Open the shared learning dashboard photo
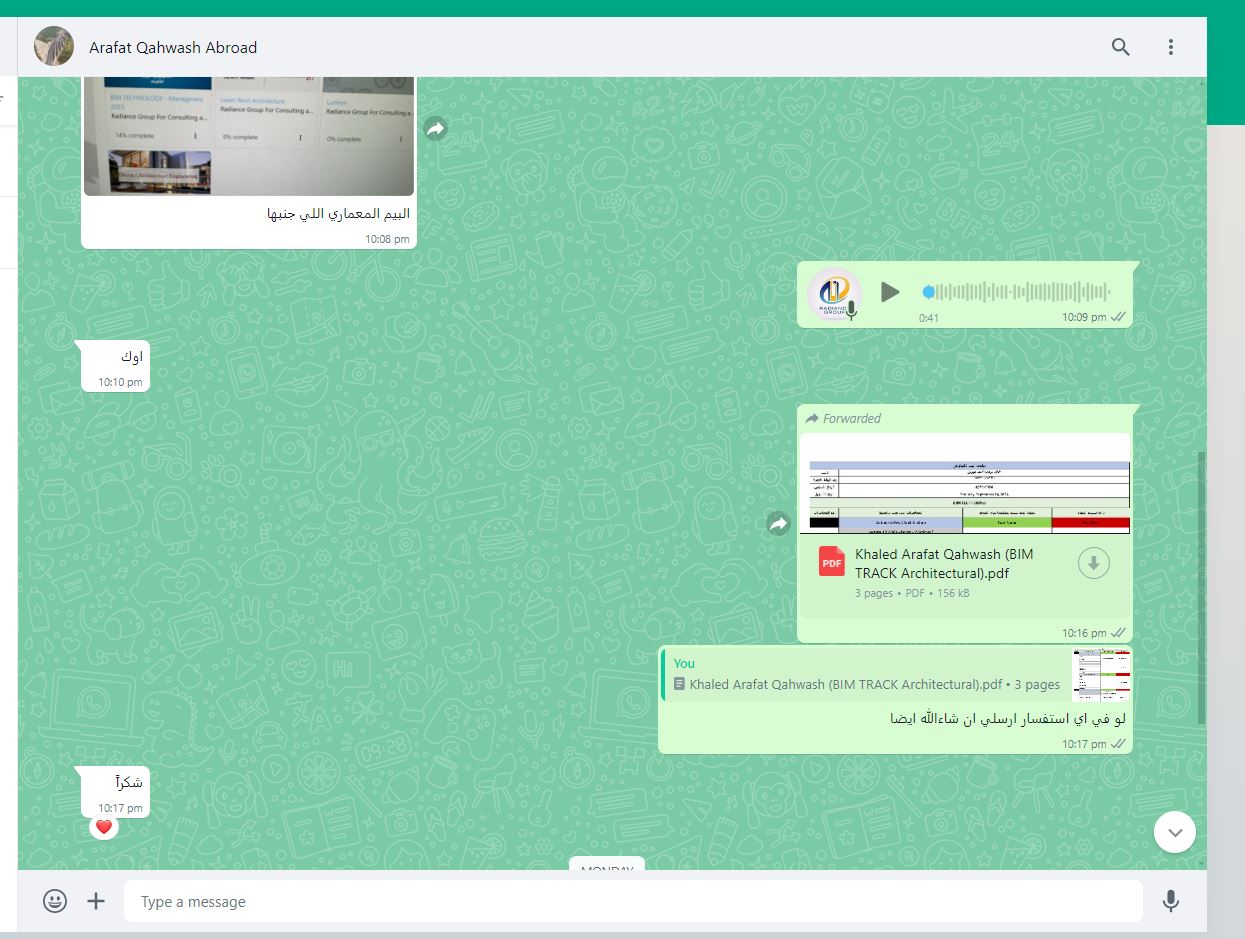The height and width of the screenshot is (939, 1245). 248,136
